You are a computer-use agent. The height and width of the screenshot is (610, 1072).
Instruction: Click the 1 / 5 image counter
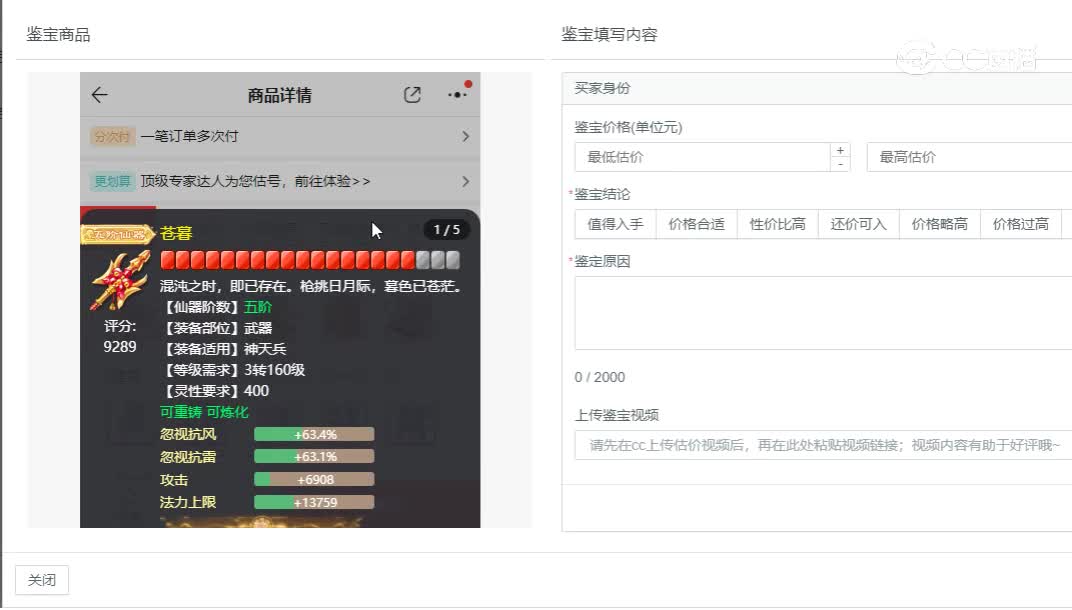(x=446, y=230)
